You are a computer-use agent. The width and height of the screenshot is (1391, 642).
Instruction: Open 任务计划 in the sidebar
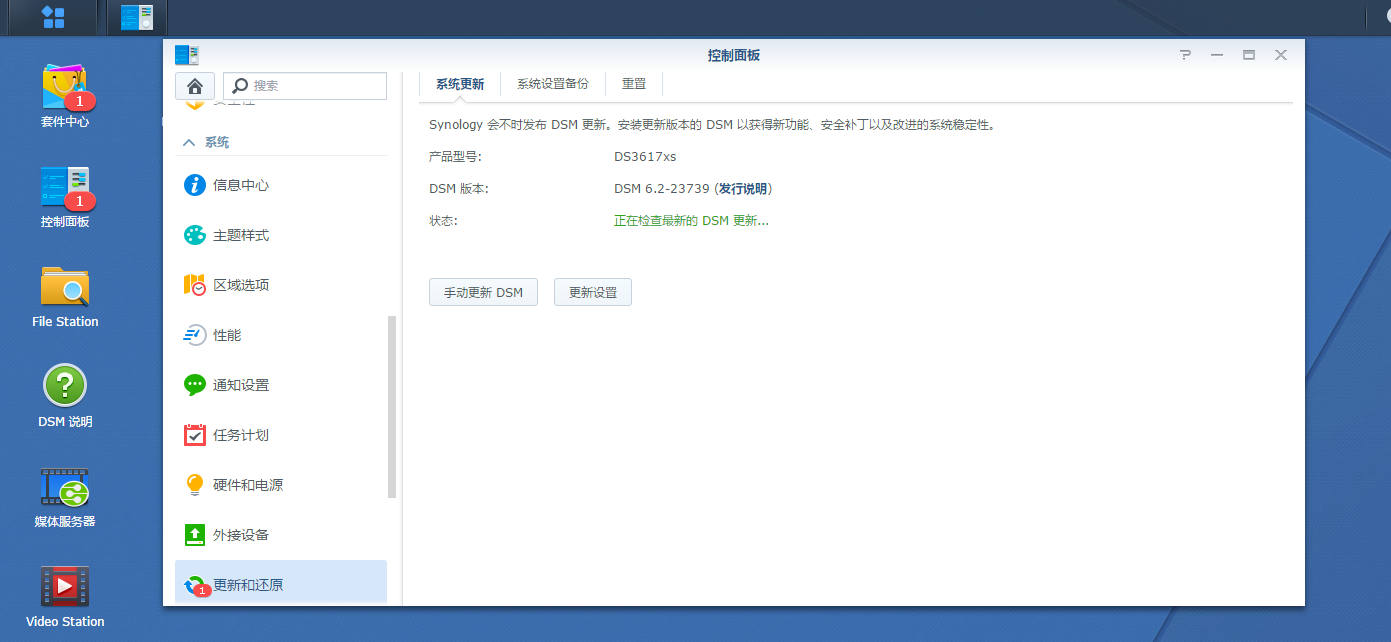pyautogui.click(x=281, y=435)
